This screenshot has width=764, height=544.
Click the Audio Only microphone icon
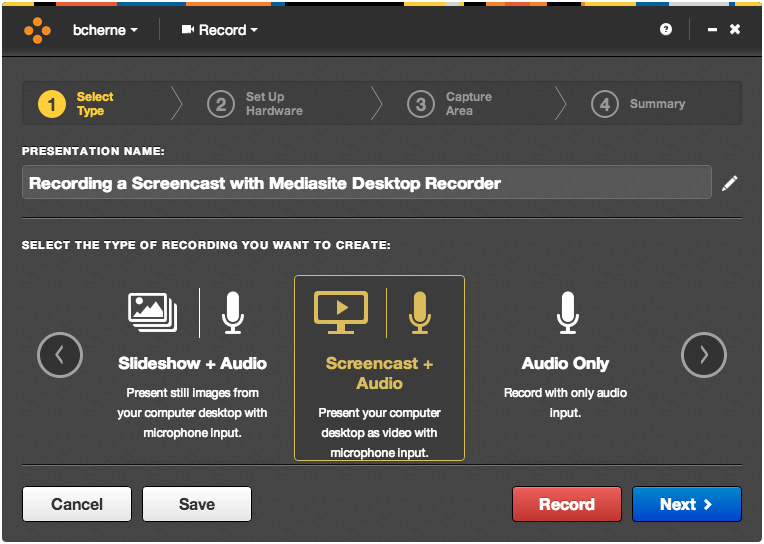click(x=568, y=312)
